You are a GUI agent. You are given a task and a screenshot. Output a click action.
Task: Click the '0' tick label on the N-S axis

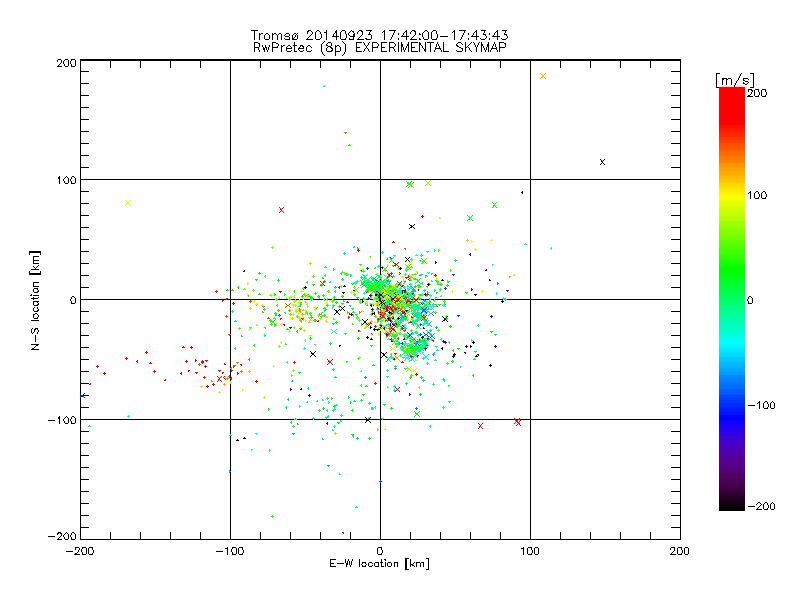tap(73, 300)
